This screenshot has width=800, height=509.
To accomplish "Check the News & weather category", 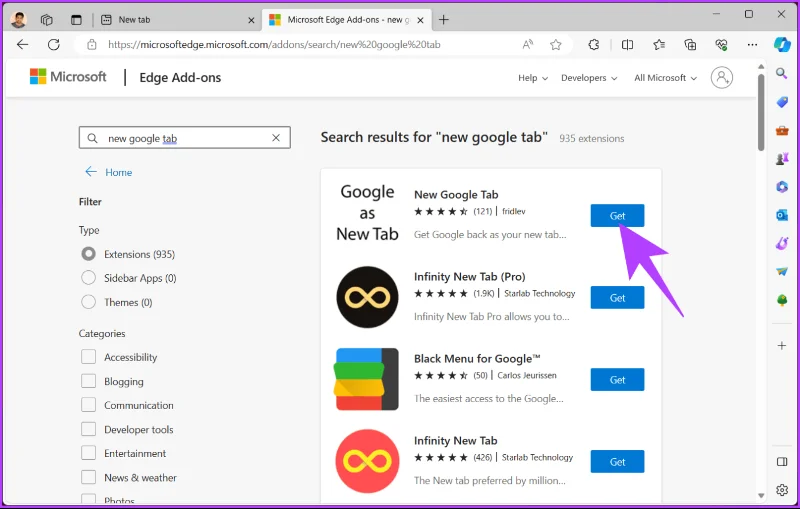I will click(88, 477).
